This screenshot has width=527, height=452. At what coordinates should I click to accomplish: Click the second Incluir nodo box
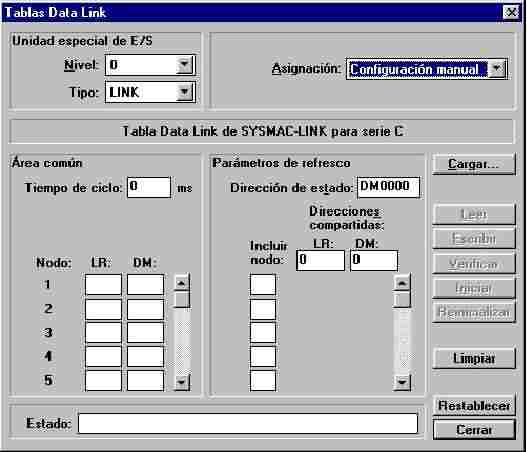coord(263,309)
